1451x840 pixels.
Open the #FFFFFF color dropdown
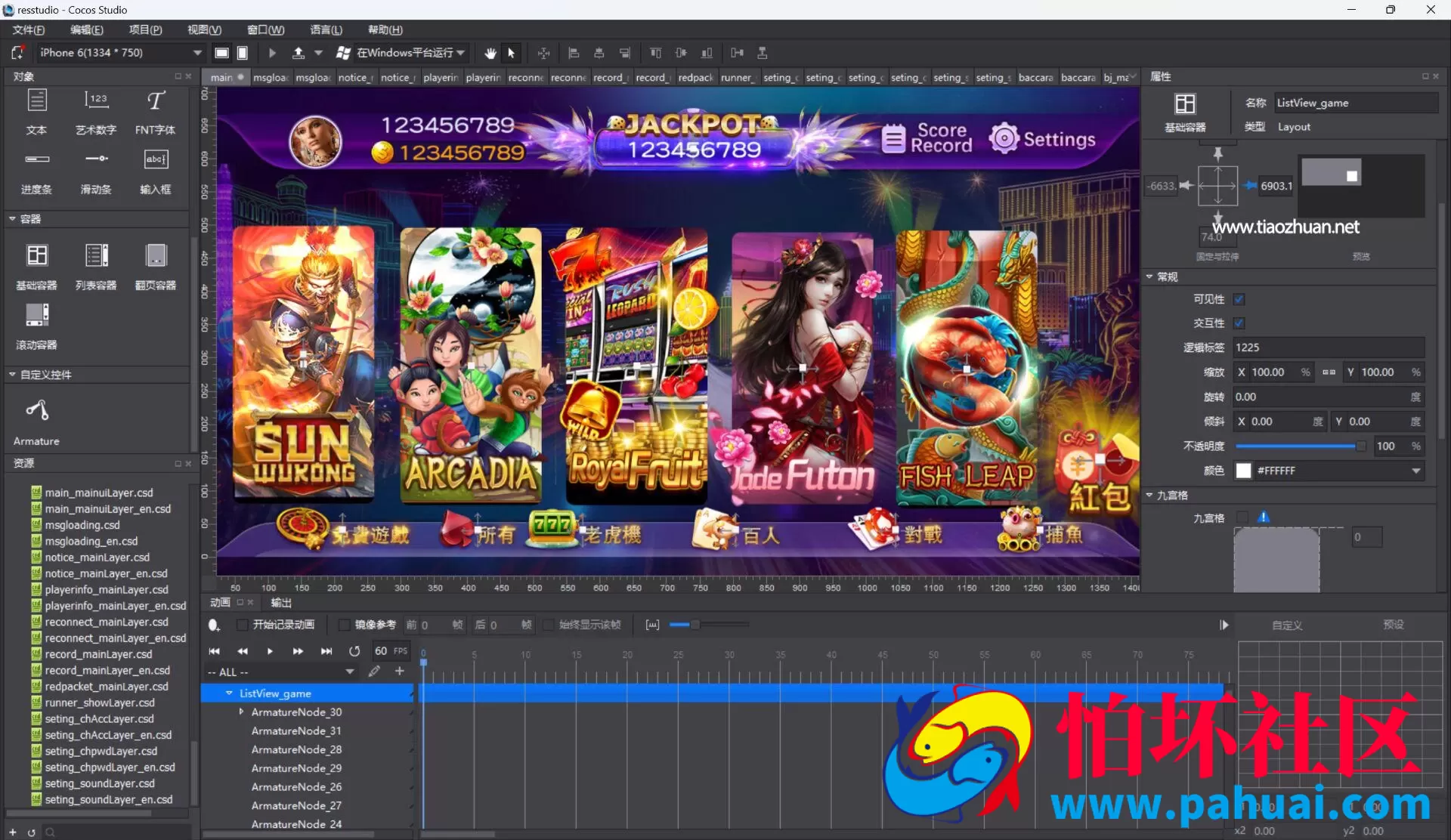[1415, 471]
